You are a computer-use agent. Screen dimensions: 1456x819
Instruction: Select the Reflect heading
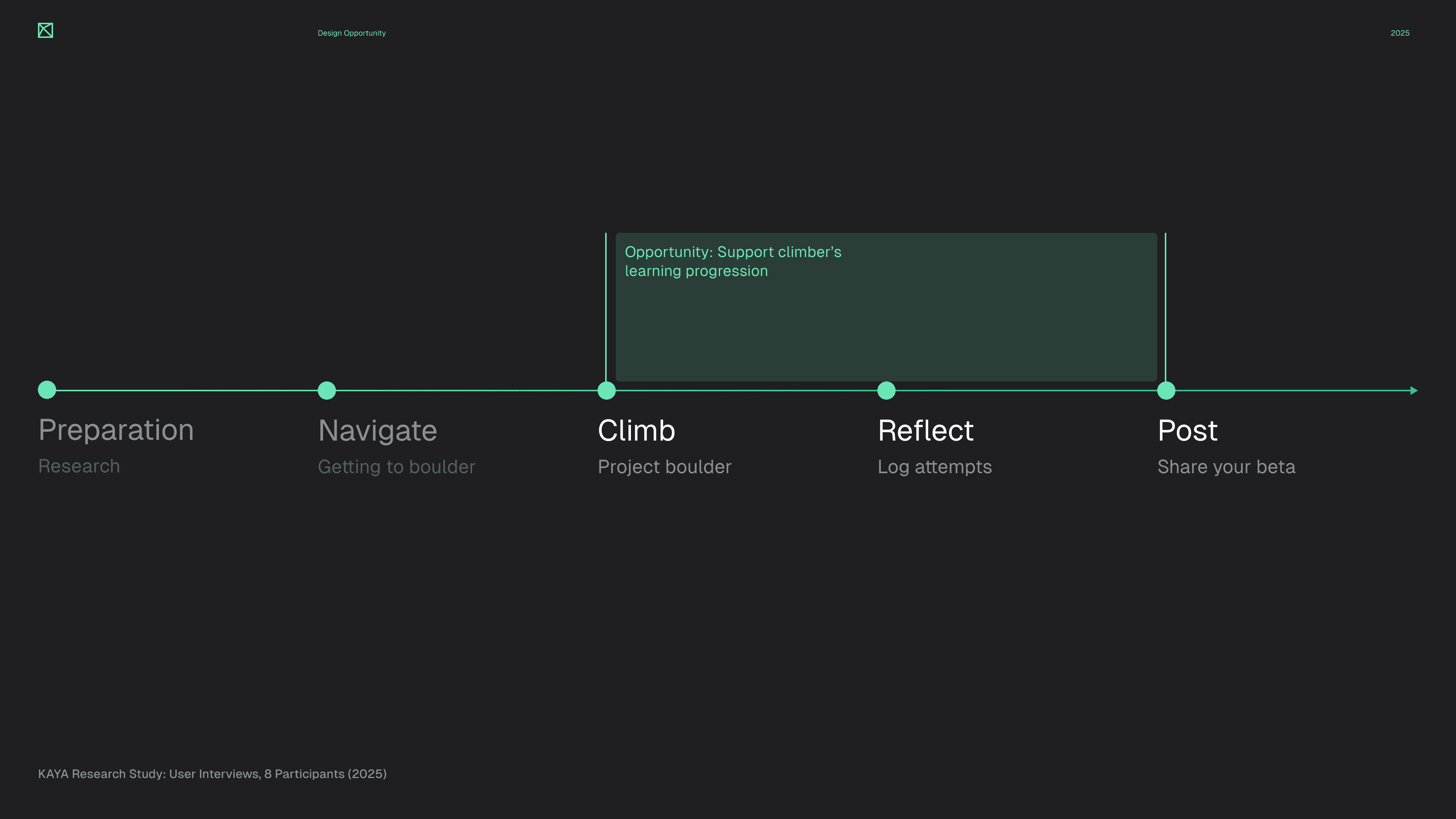click(925, 431)
